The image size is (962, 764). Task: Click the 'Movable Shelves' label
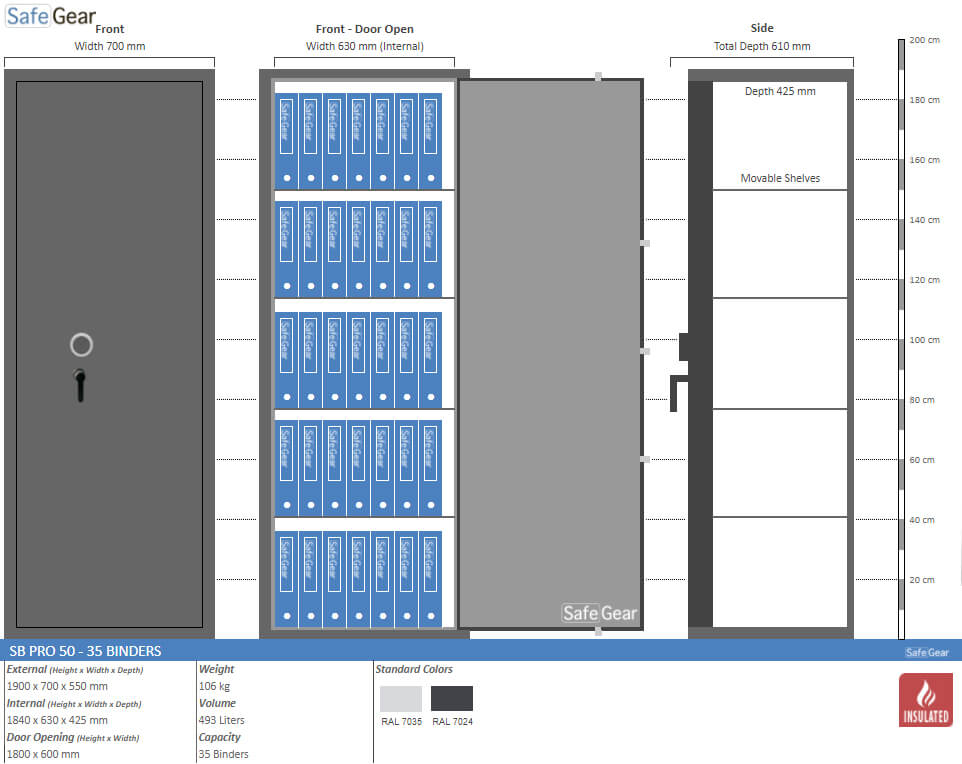[780, 178]
